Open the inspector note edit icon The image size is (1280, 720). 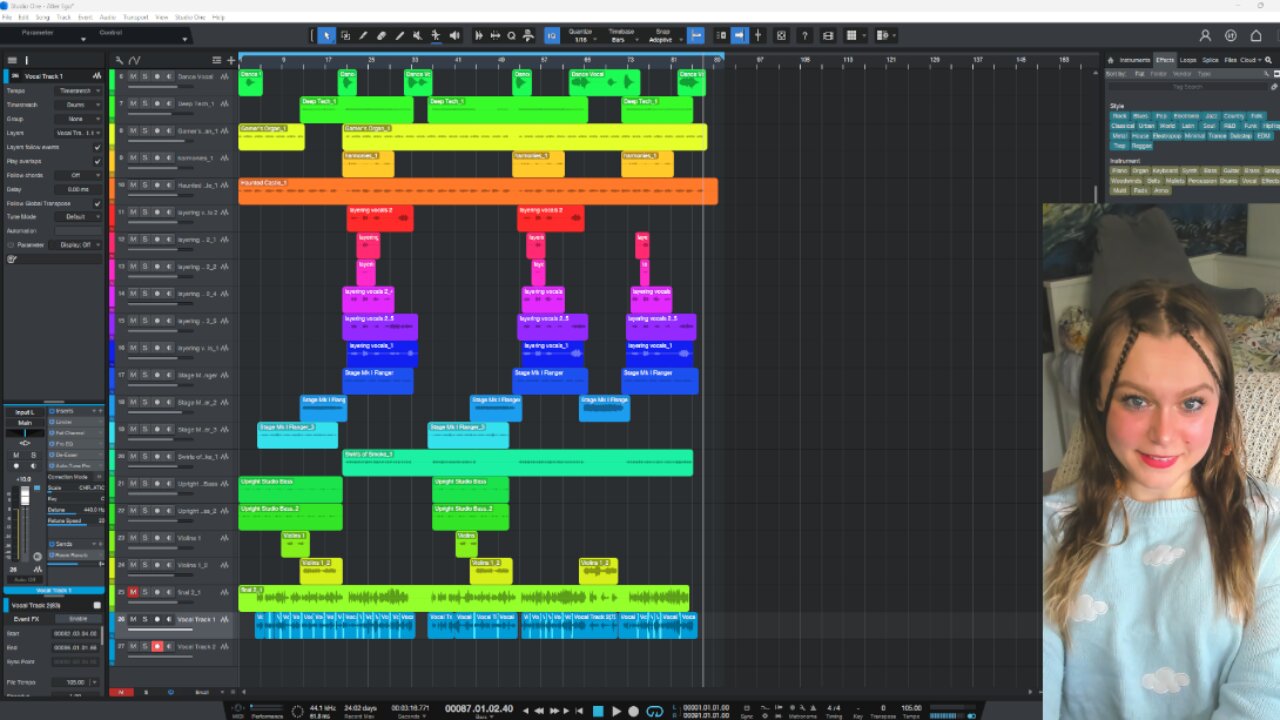(12, 259)
